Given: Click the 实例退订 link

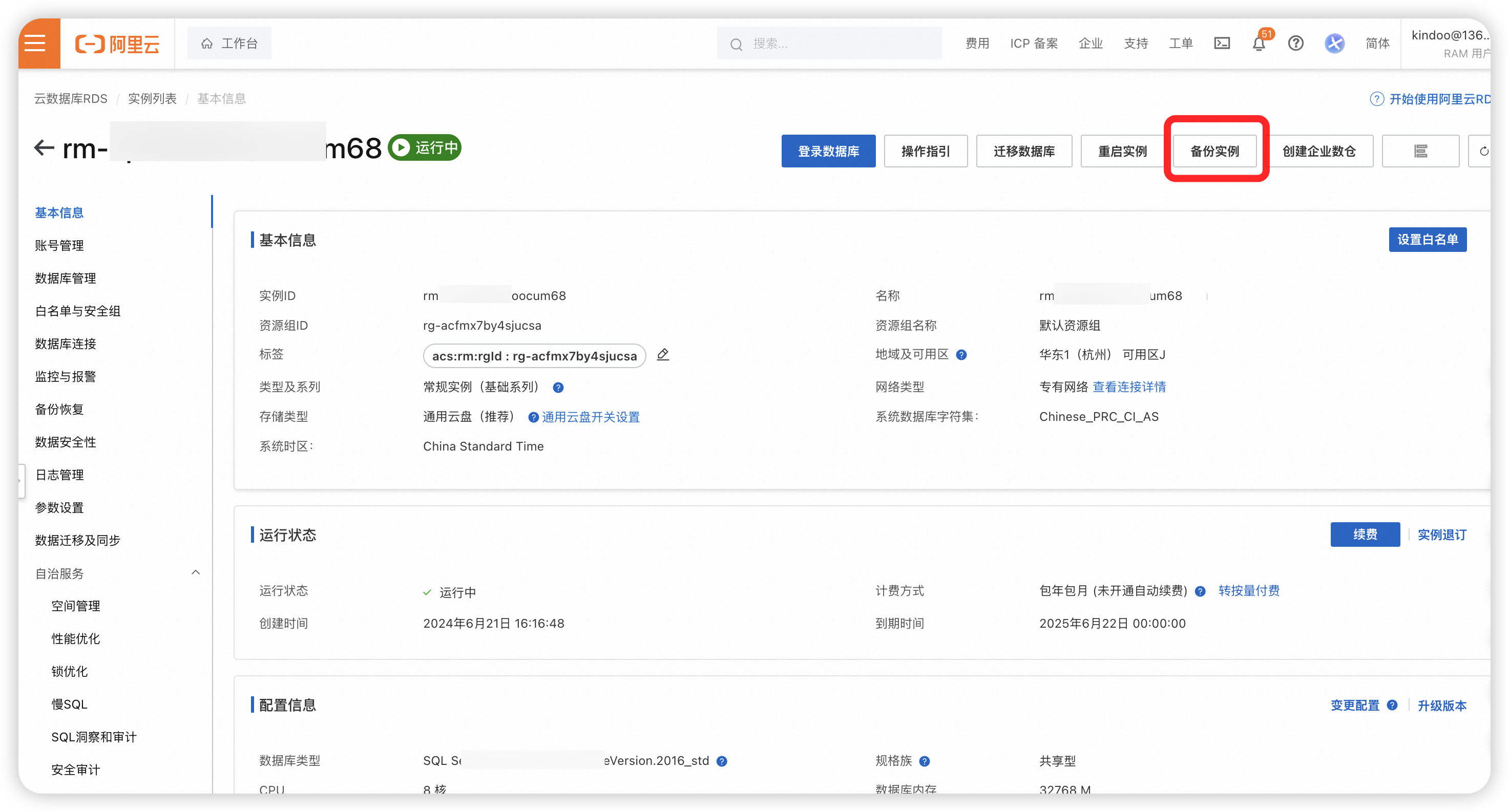Looking at the screenshot, I should click(x=1441, y=535).
